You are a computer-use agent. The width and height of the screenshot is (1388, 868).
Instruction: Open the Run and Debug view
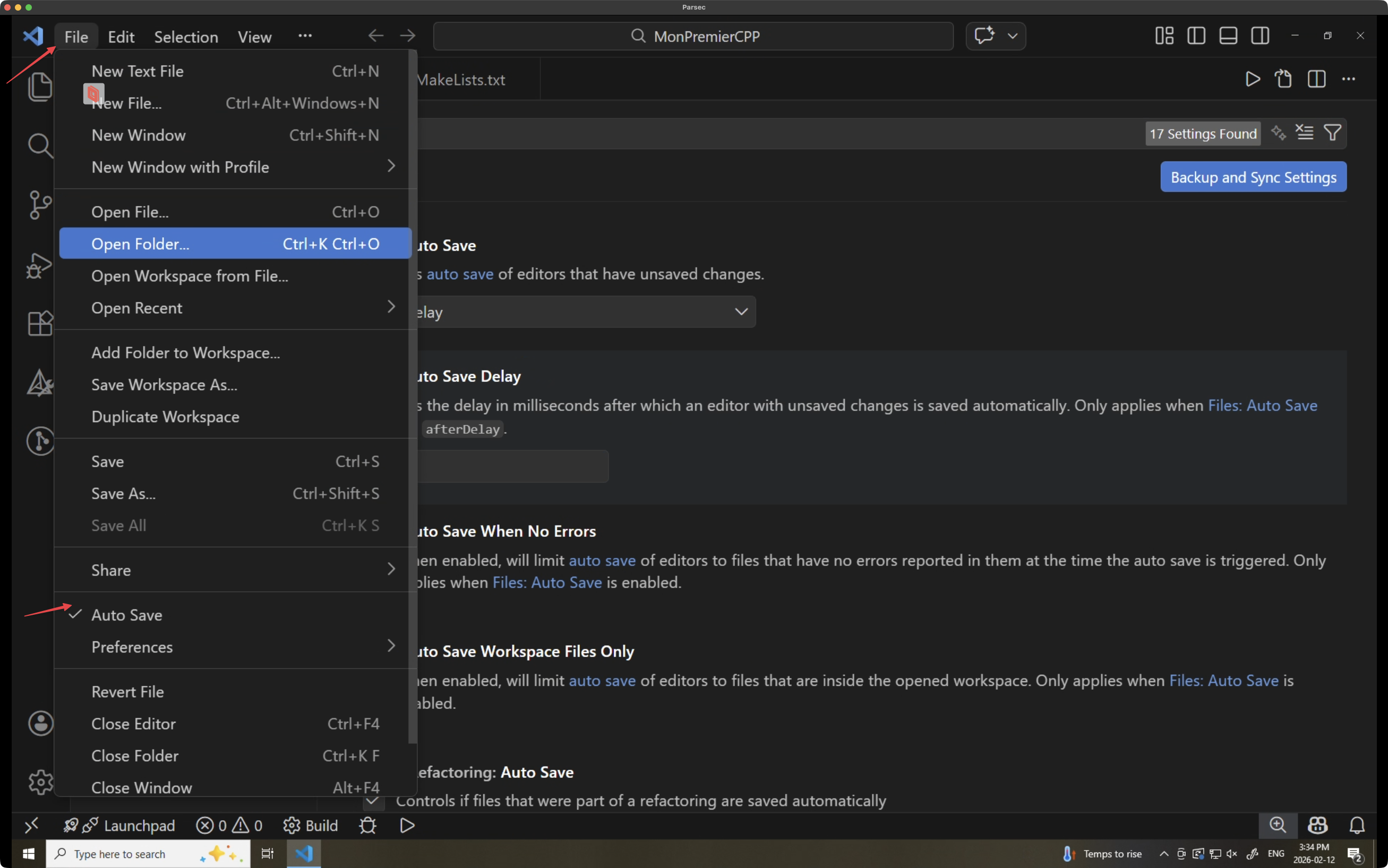coord(39,265)
